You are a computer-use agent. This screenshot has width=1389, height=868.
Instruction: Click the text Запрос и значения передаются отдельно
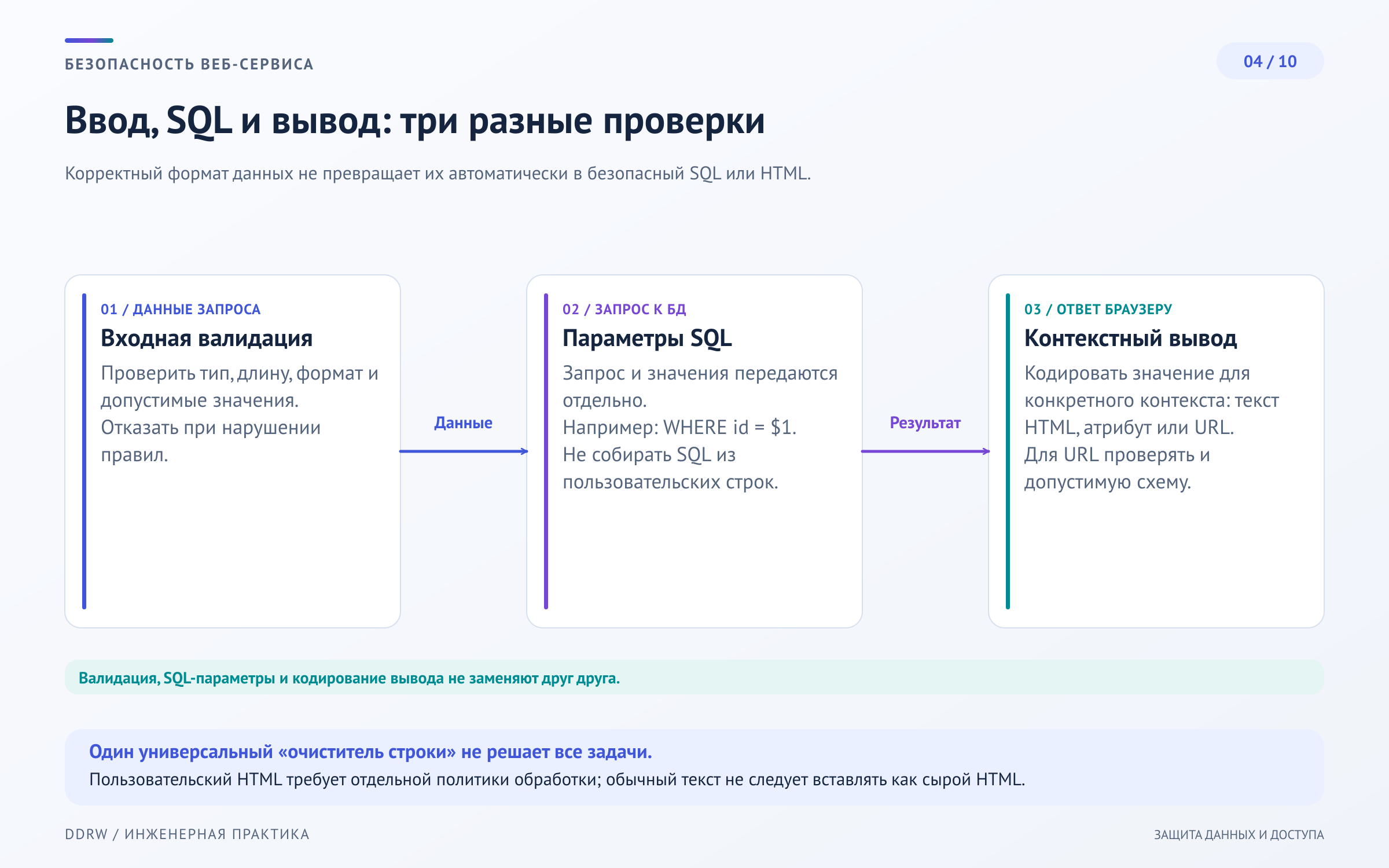point(700,387)
